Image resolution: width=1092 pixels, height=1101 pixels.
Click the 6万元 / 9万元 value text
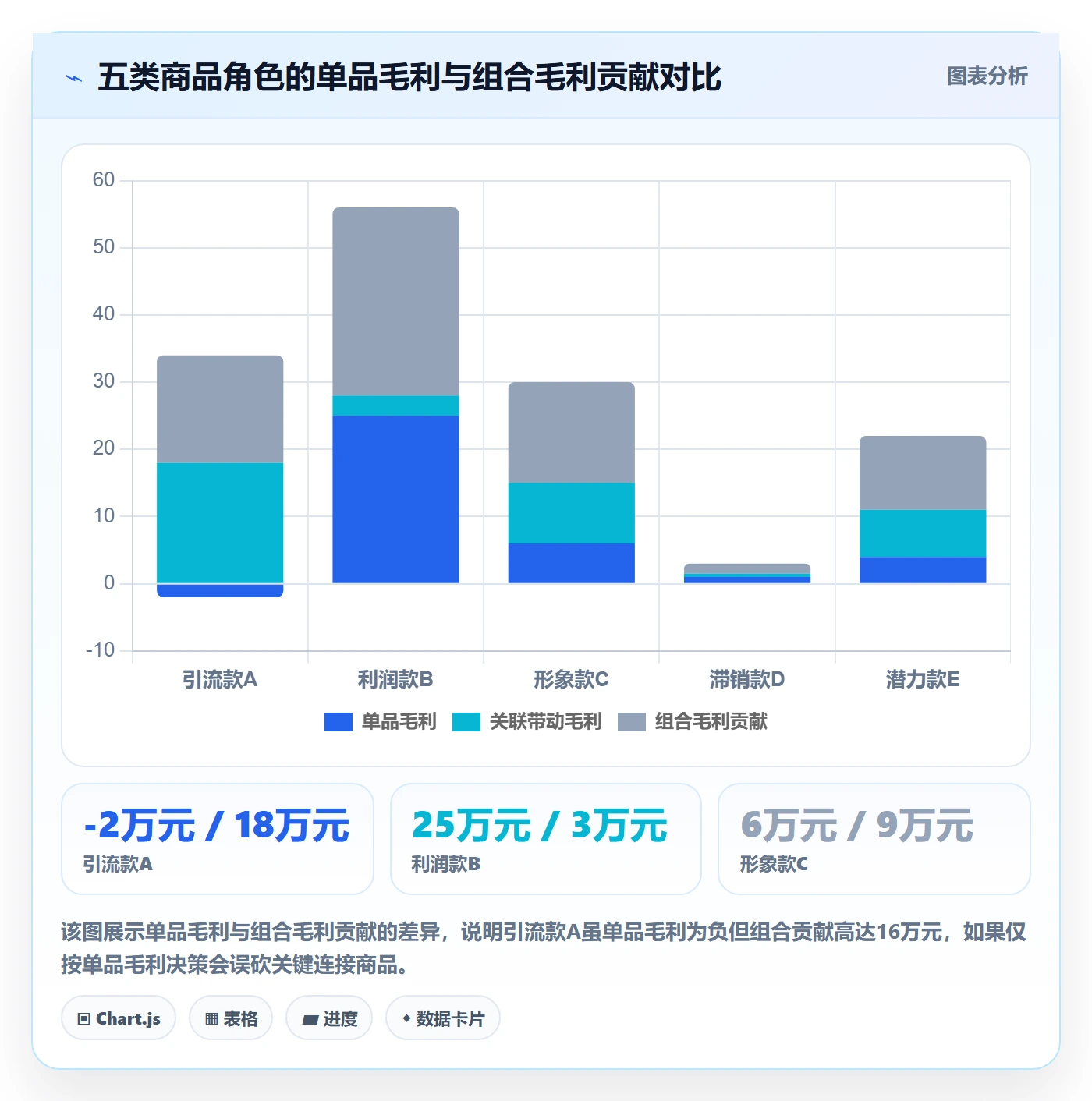(856, 825)
